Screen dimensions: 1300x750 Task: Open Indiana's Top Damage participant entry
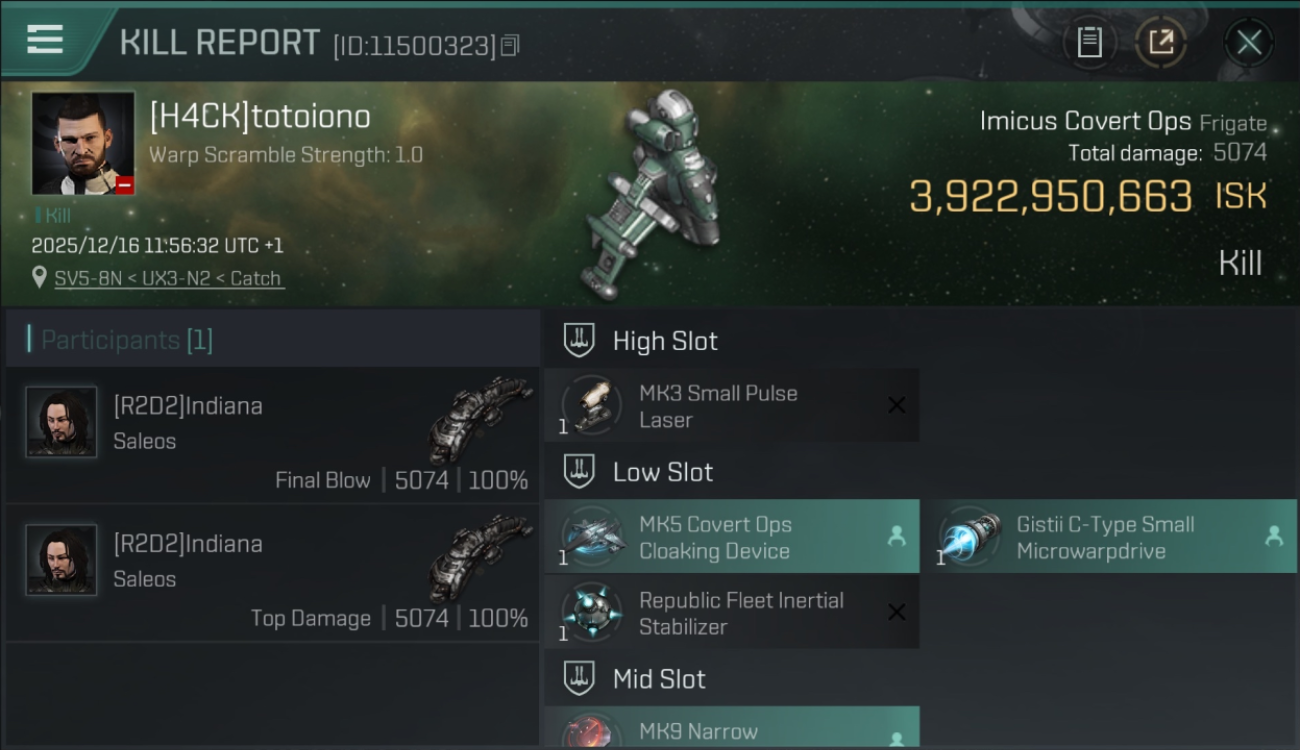coord(272,573)
